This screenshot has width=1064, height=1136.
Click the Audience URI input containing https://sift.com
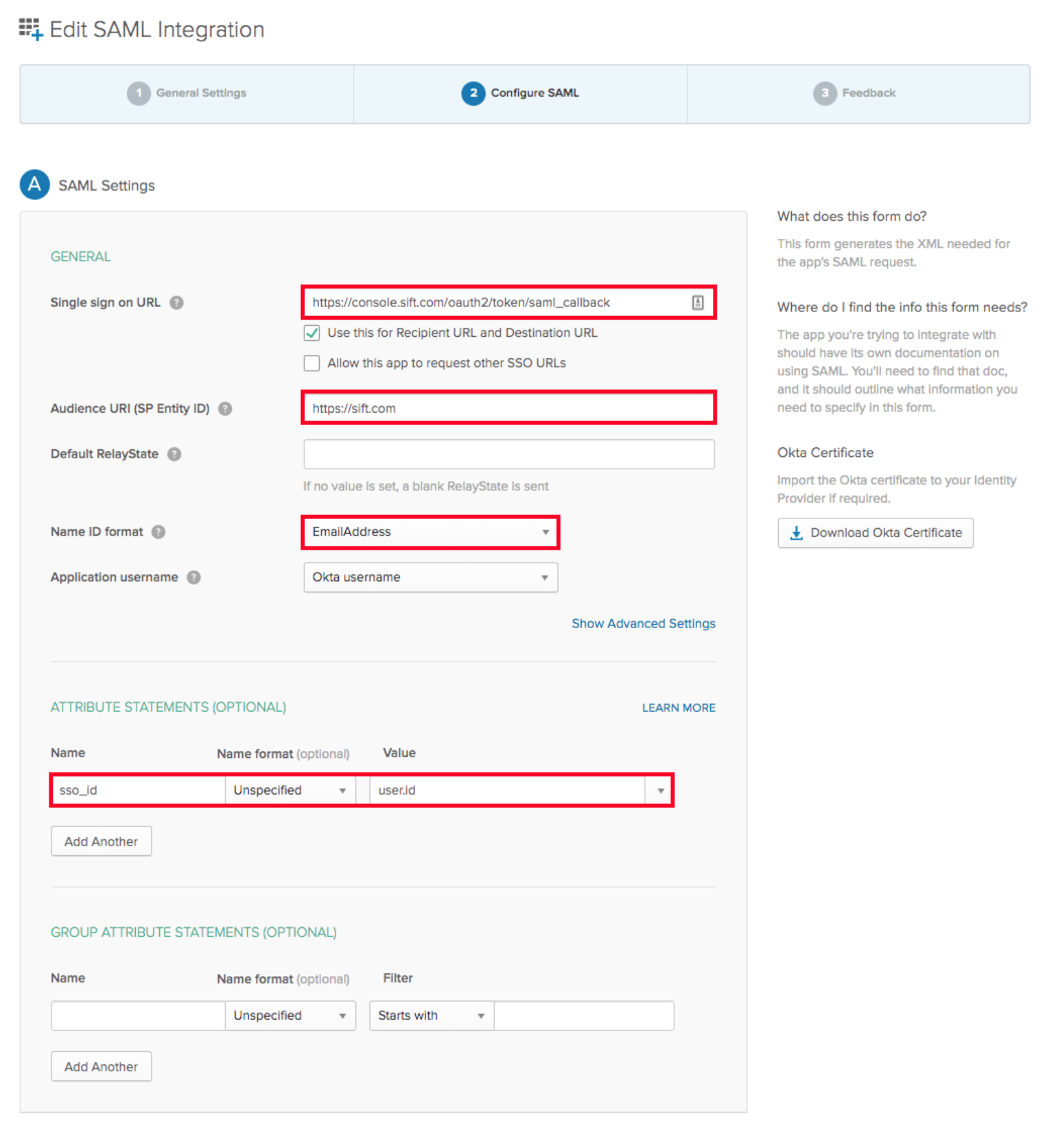pyautogui.click(x=509, y=409)
